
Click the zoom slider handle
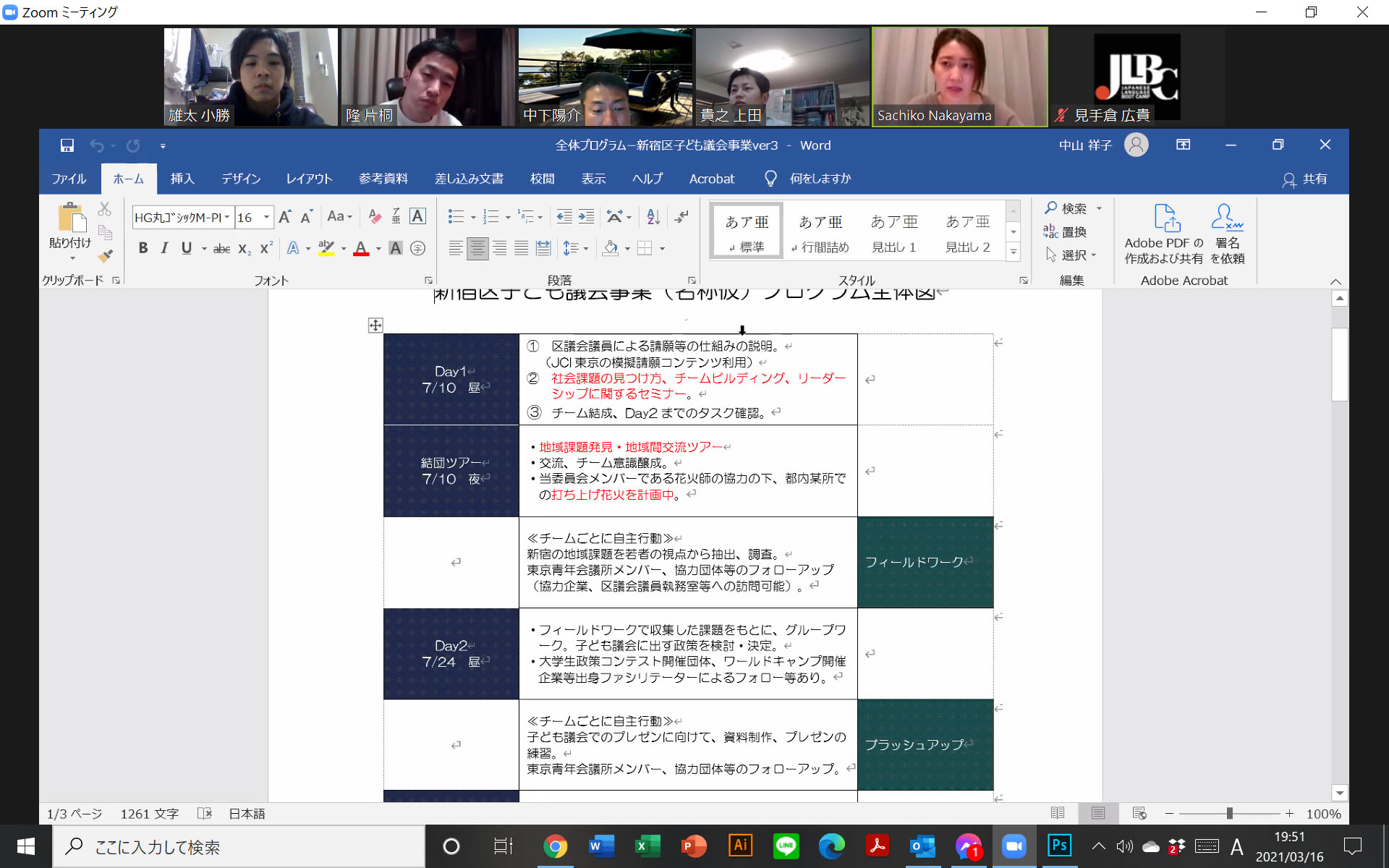(x=1229, y=814)
